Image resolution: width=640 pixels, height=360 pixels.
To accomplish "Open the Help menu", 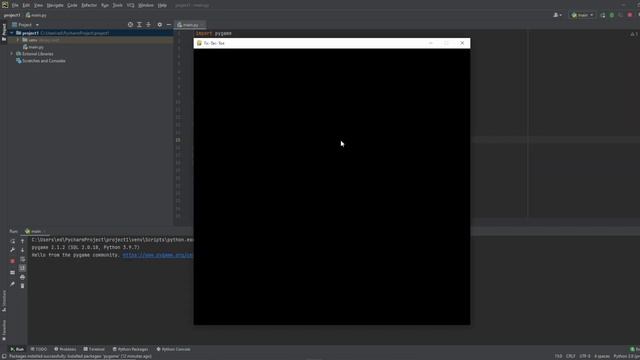I will [162, 5].
